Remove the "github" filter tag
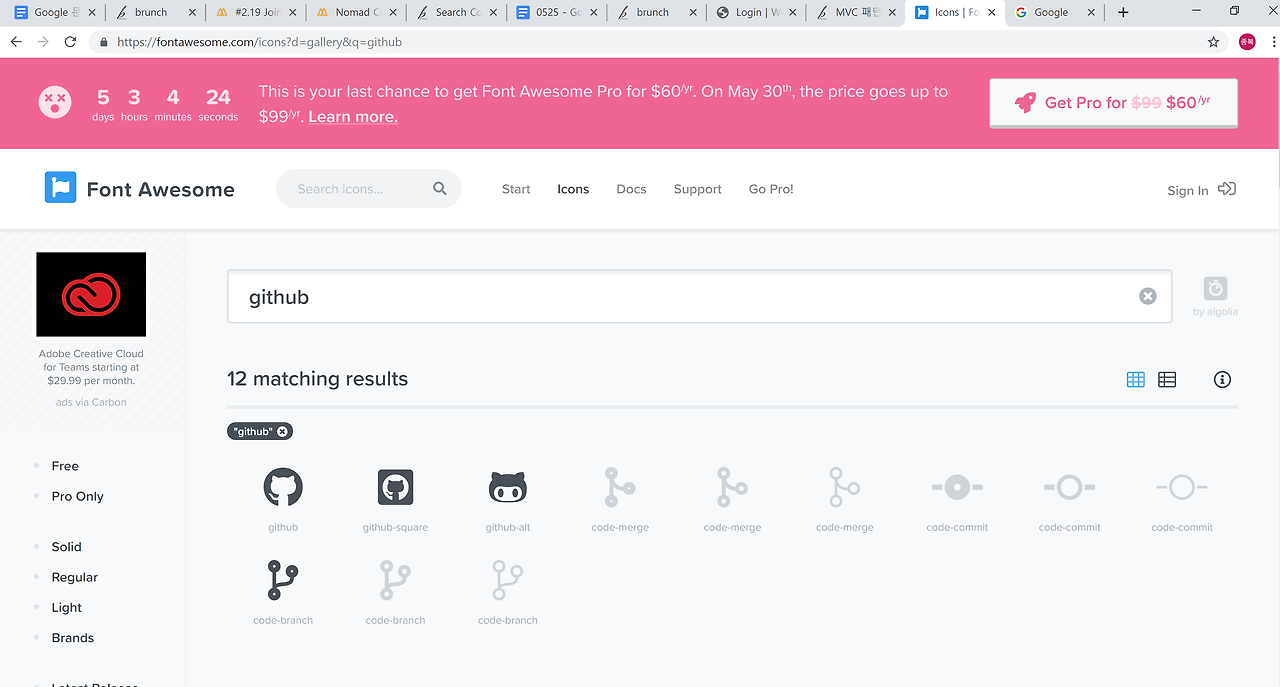 [x=283, y=432]
